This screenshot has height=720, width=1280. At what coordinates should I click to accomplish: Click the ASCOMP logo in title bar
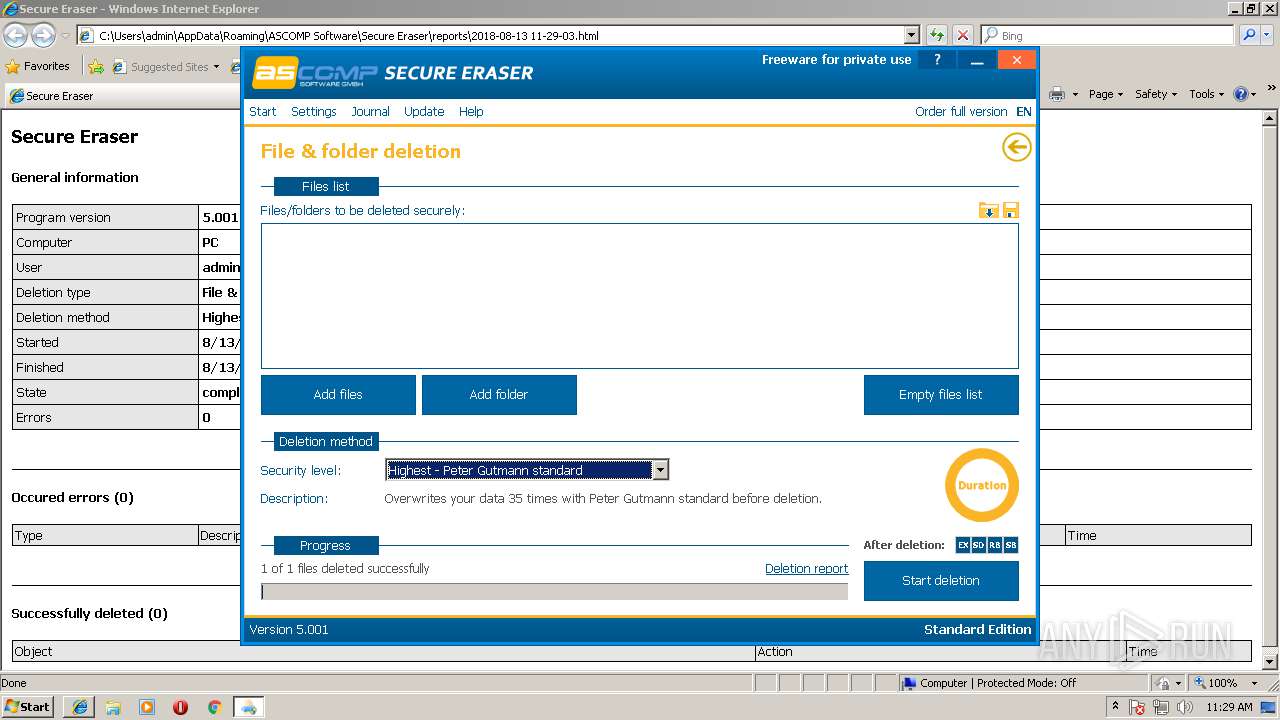tap(314, 72)
